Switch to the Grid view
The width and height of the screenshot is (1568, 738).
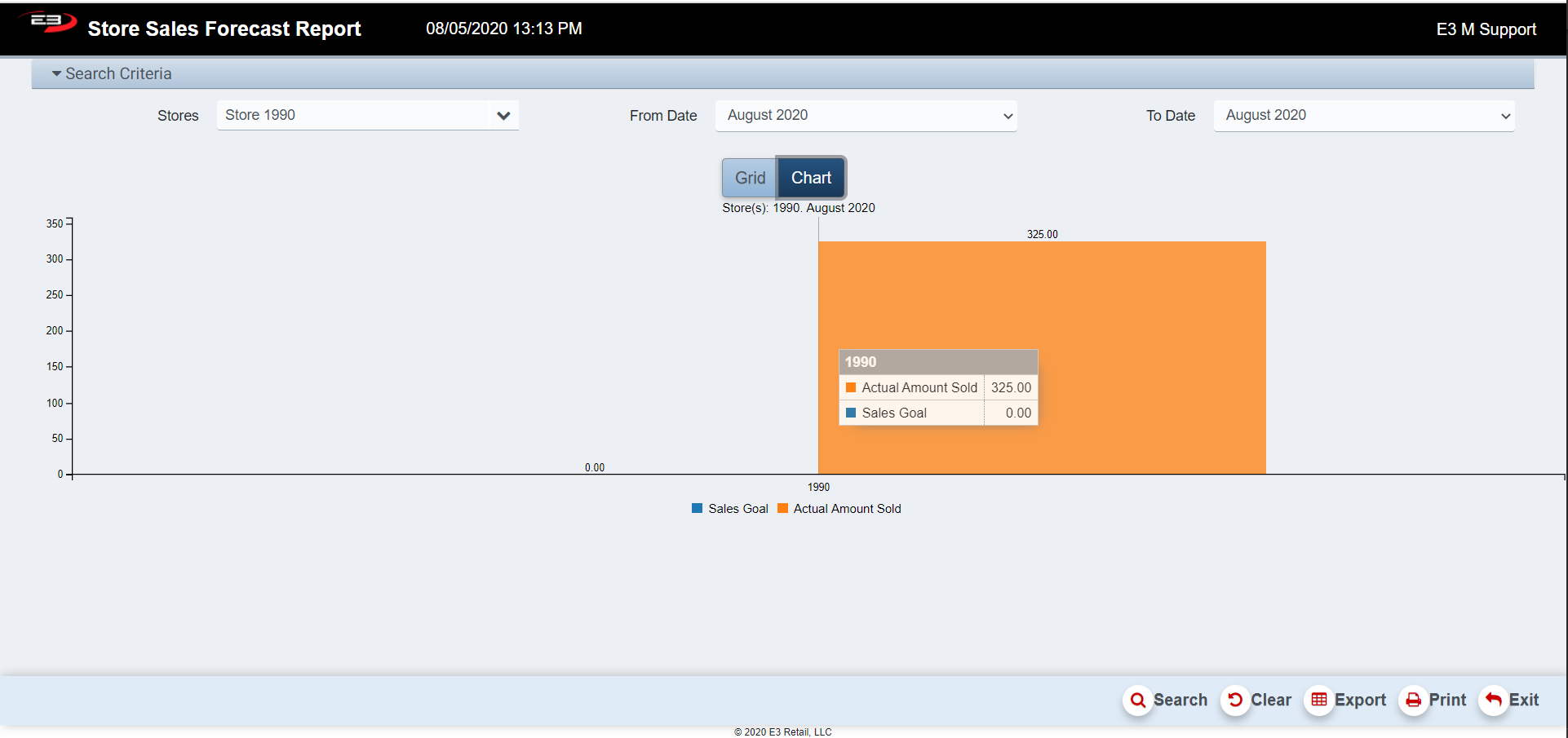[749, 178]
